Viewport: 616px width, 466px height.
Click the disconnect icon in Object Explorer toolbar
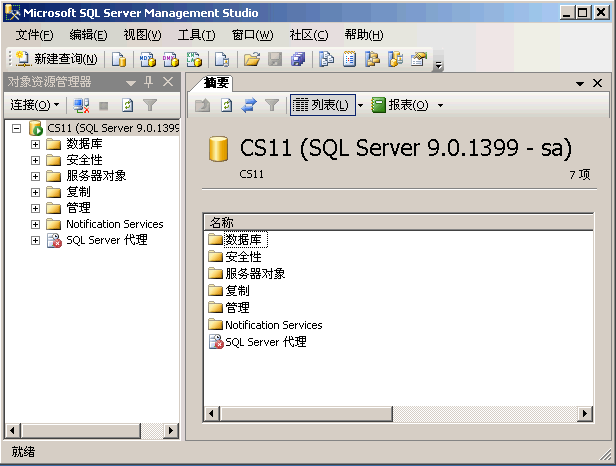[x=81, y=105]
